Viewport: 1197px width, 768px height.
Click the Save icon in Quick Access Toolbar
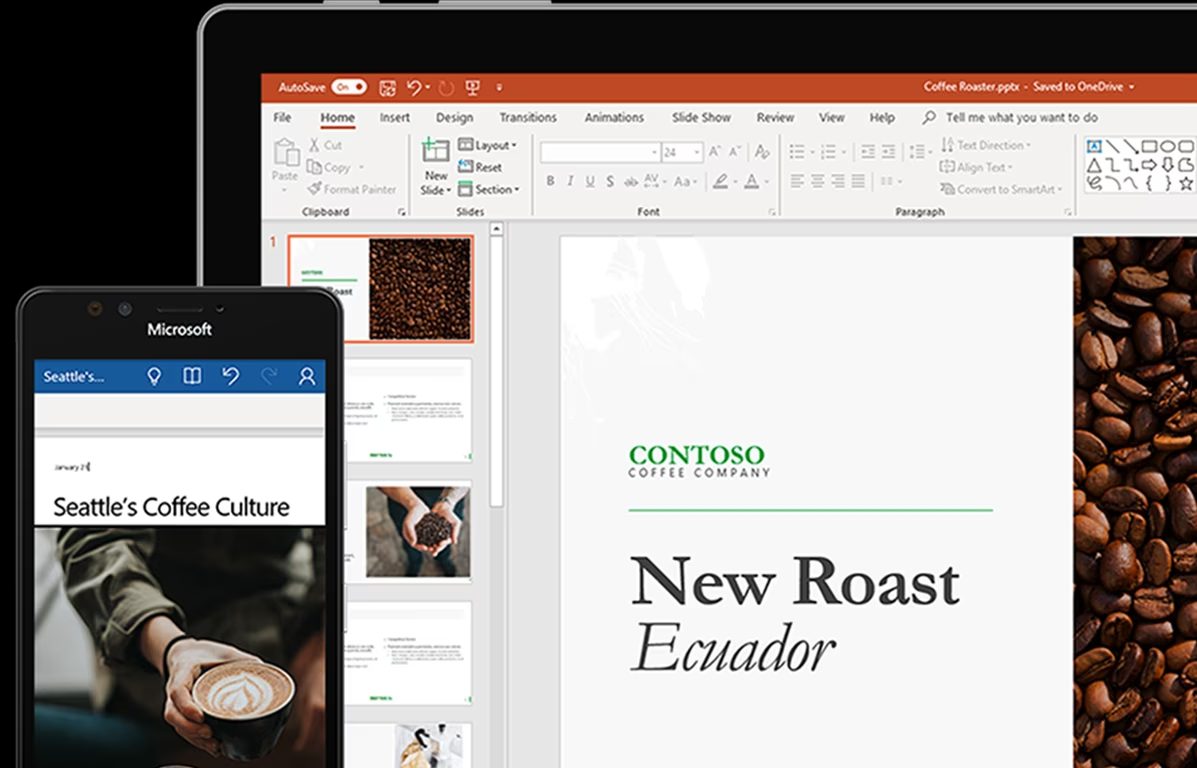(388, 88)
